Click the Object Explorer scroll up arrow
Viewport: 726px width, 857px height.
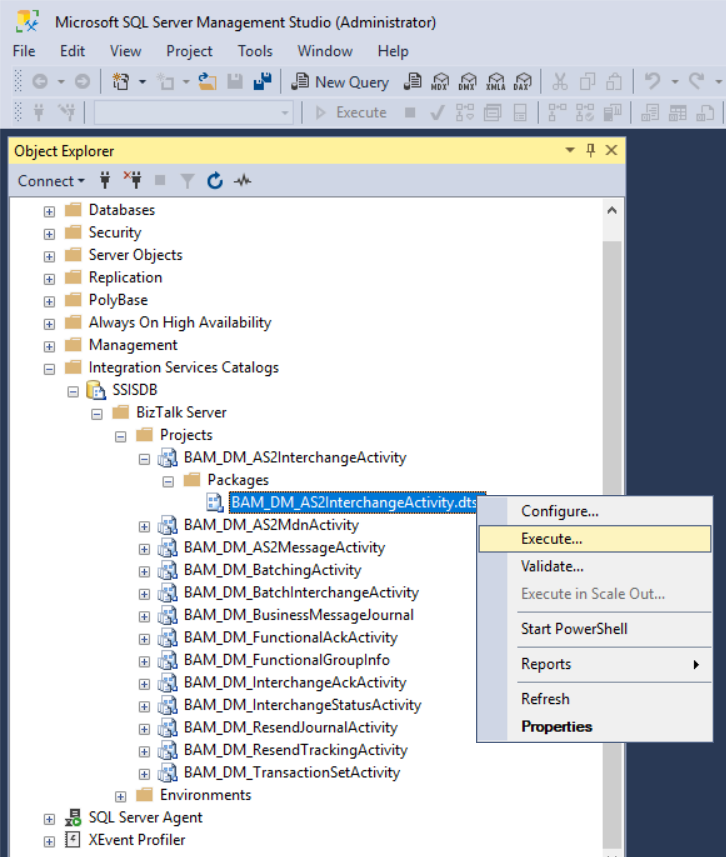coord(612,210)
